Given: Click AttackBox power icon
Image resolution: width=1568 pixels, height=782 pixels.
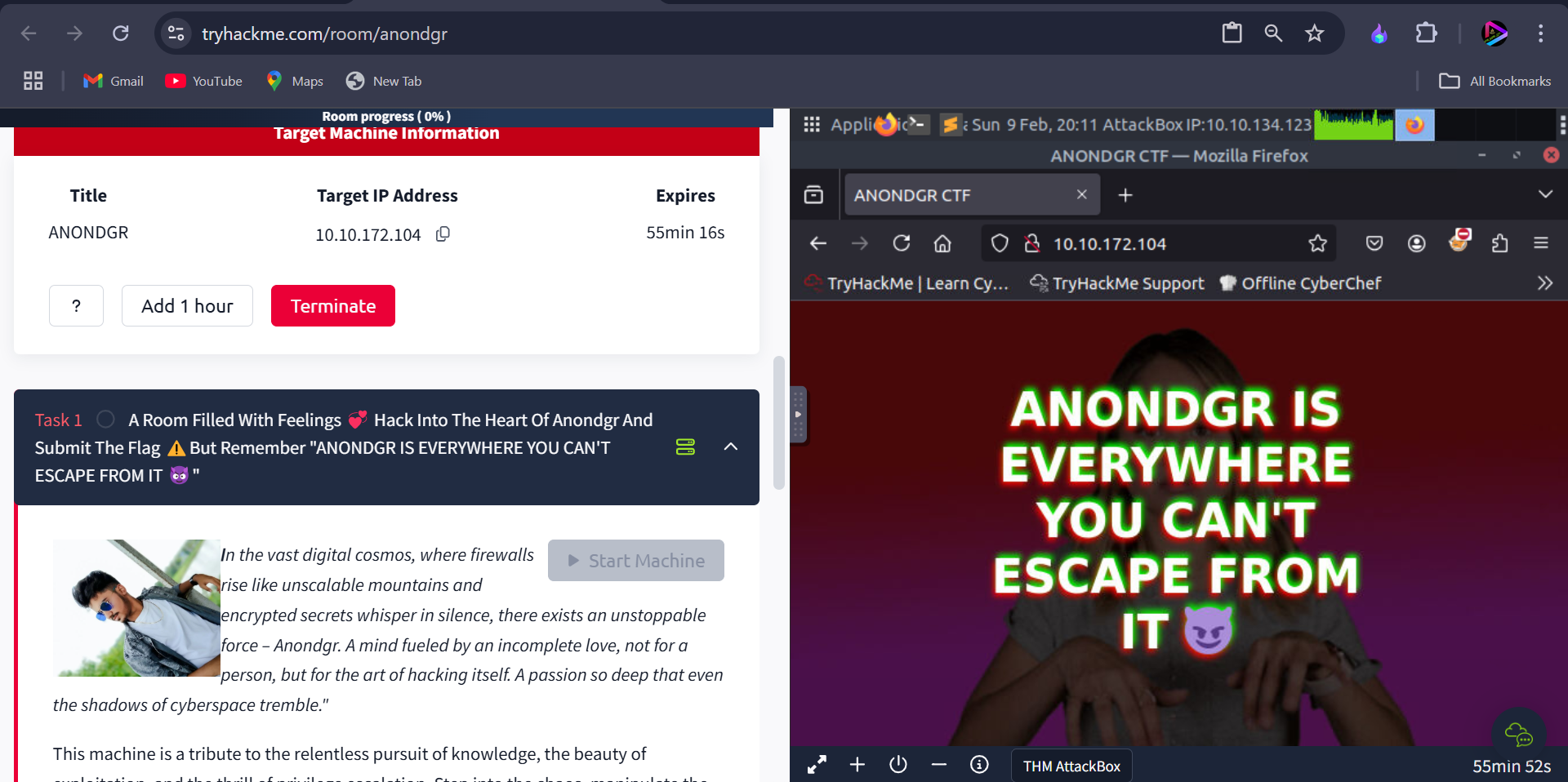Looking at the screenshot, I should tap(898, 765).
